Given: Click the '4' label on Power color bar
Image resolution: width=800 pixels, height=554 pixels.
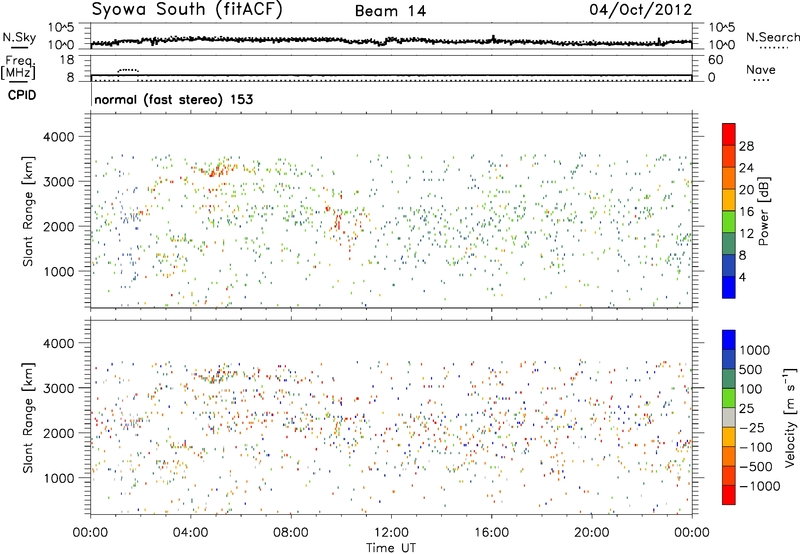Looking at the screenshot, I should [742, 277].
